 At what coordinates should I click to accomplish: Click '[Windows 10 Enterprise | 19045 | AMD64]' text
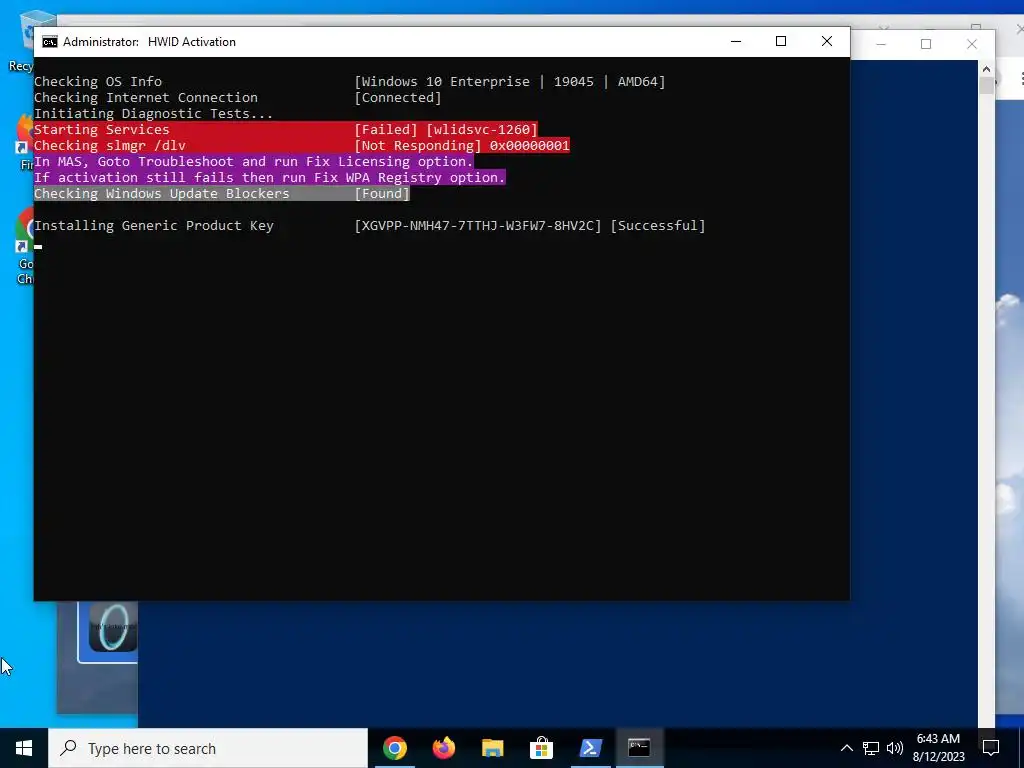pyautogui.click(x=509, y=82)
